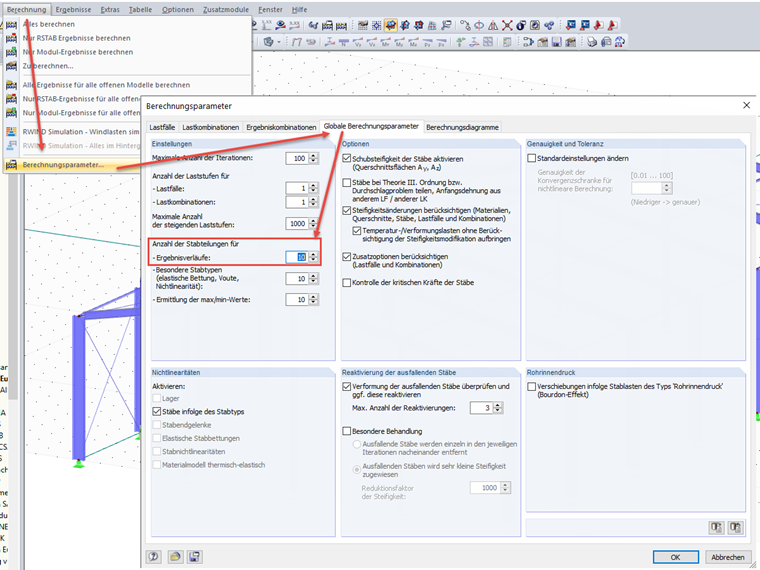Click icon beside RWIND Simulation Windlasten entry
Screen dimensions: 760x570
[11, 132]
